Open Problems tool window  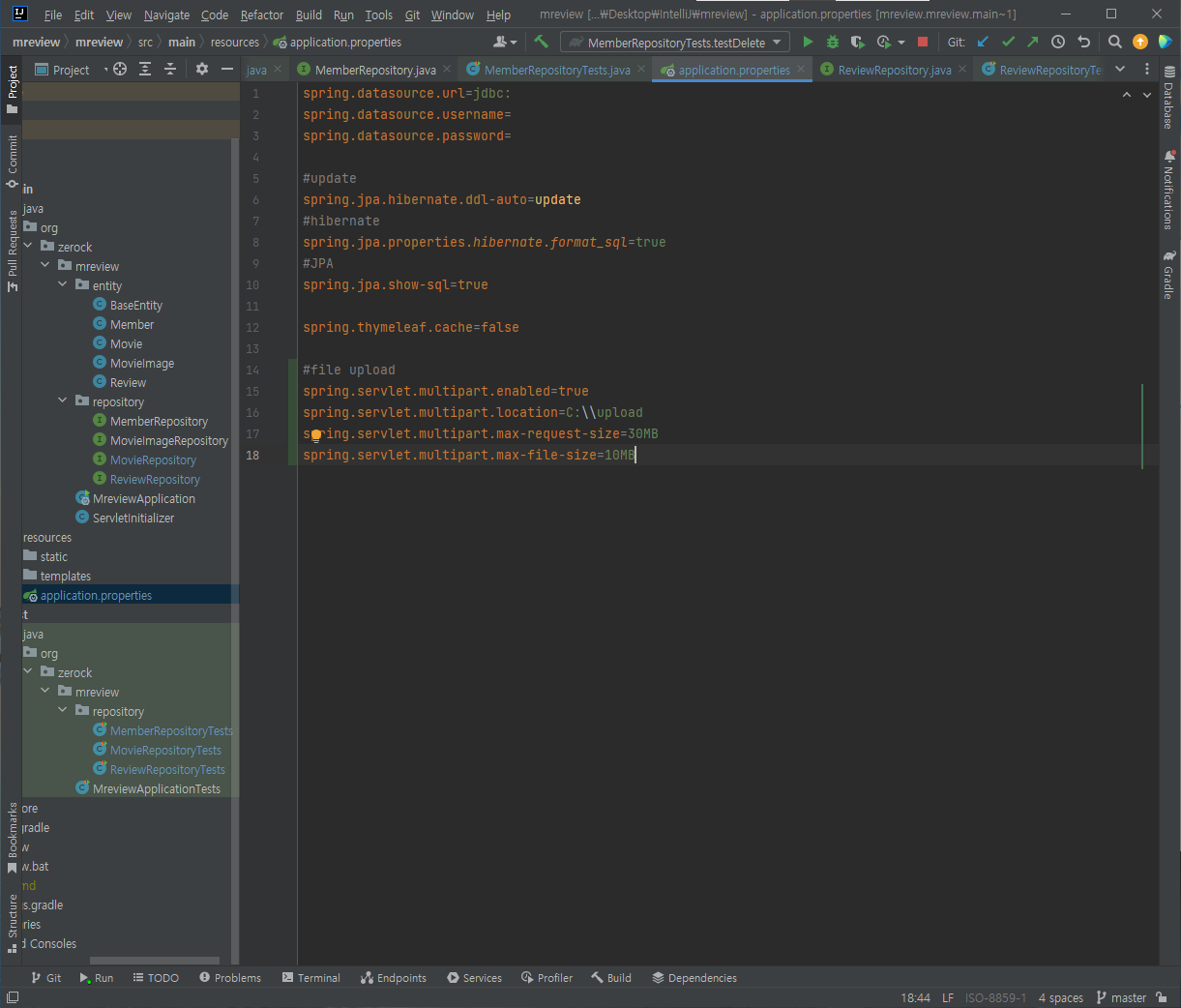(230, 978)
